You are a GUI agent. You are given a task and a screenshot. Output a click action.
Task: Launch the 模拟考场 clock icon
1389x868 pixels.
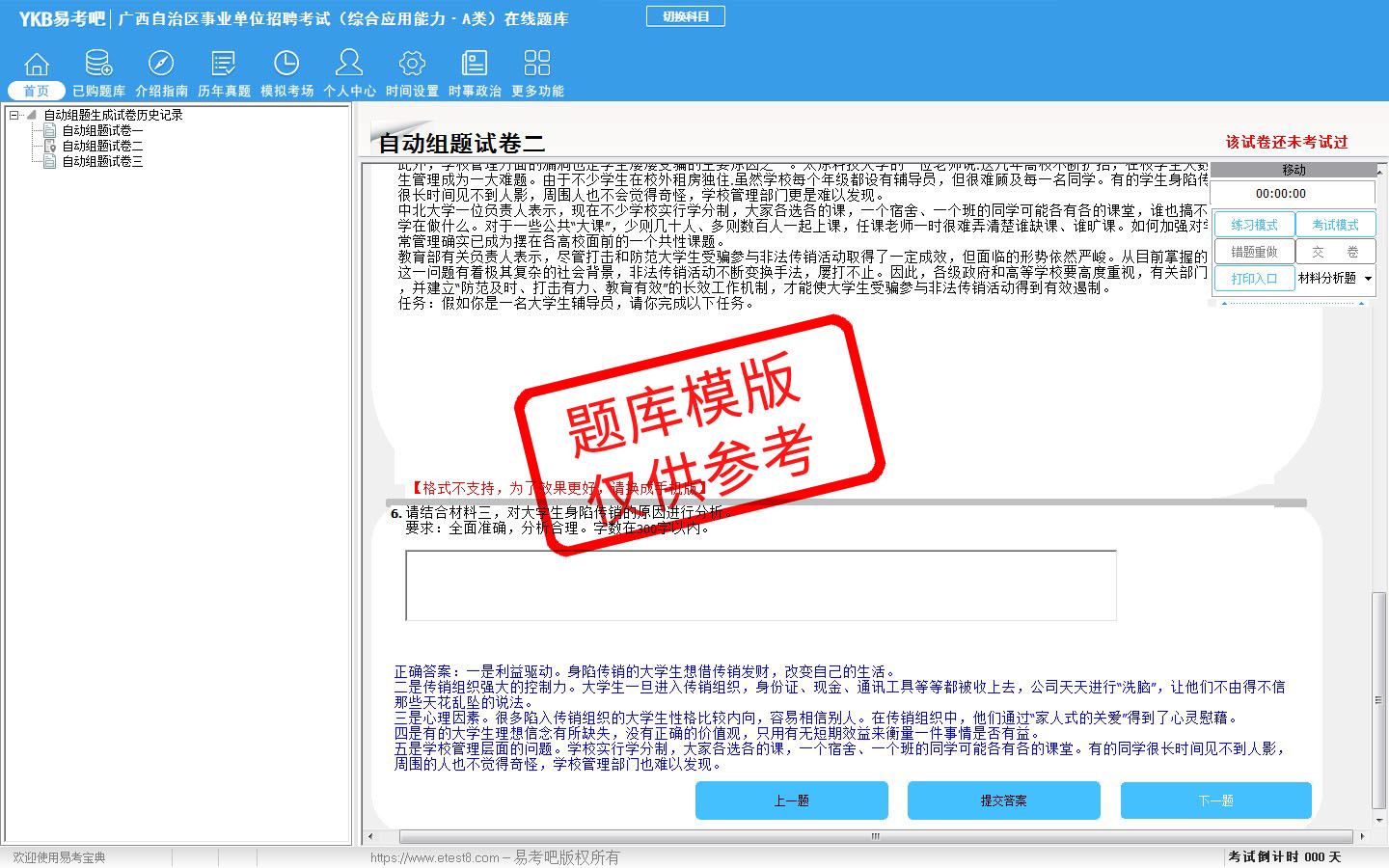pos(286,64)
